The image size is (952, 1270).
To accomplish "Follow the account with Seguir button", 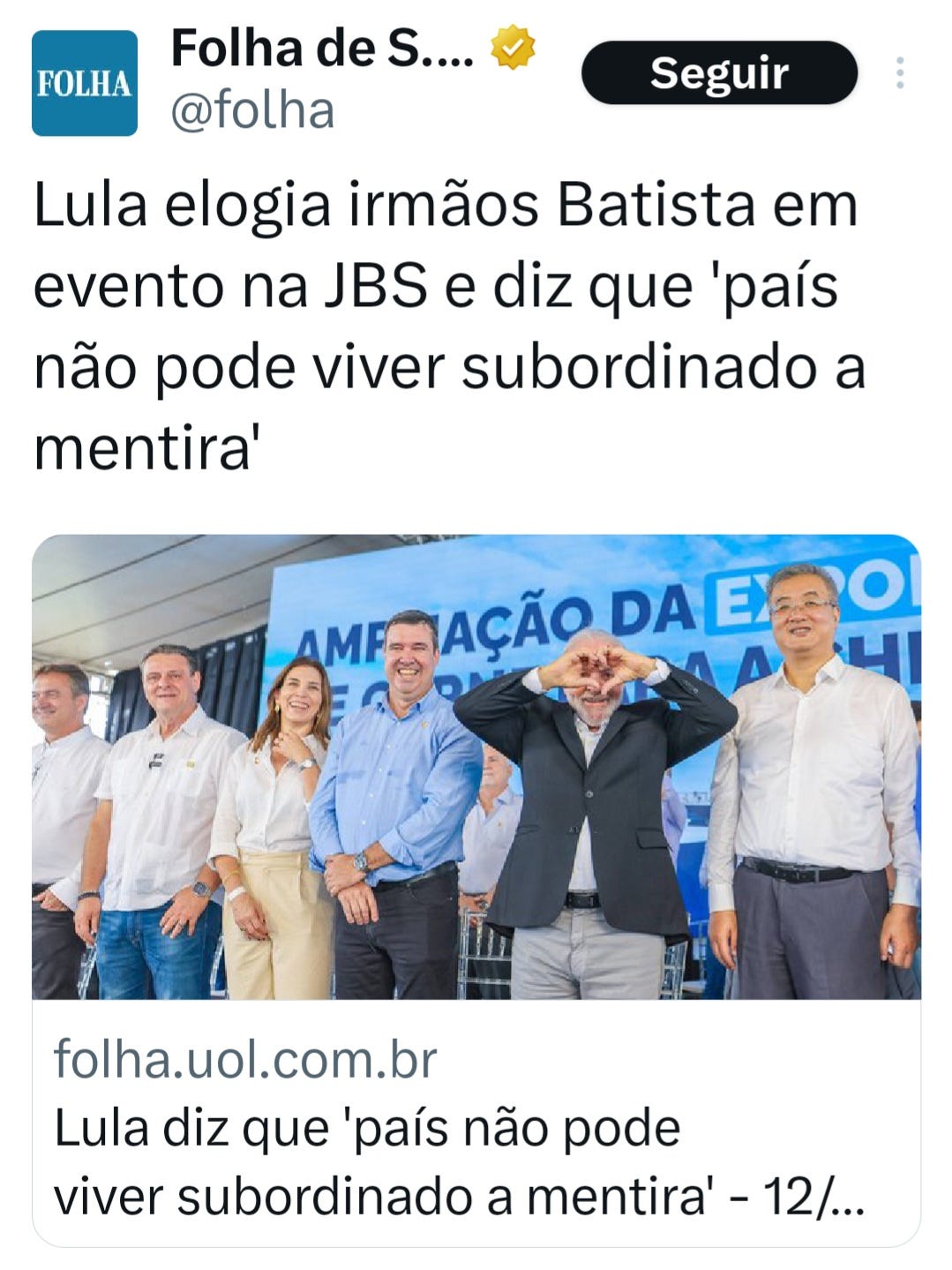I will (719, 73).
